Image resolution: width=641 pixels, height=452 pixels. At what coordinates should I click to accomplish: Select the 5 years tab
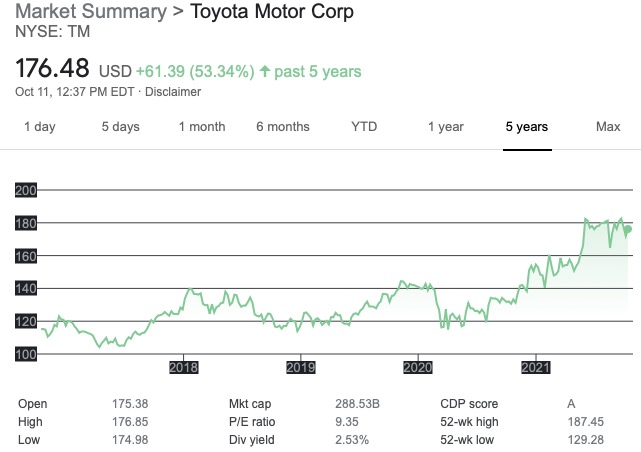tap(526, 127)
